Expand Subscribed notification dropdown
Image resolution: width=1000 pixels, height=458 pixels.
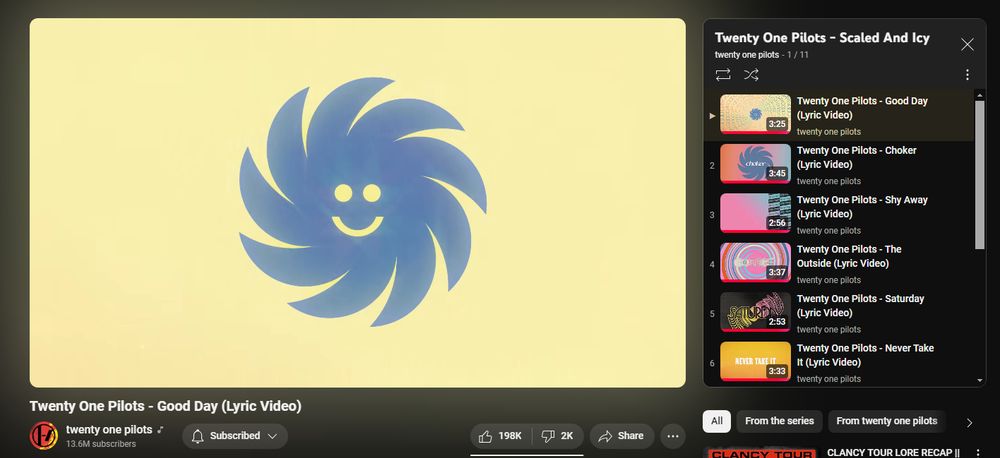tap(235, 436)
